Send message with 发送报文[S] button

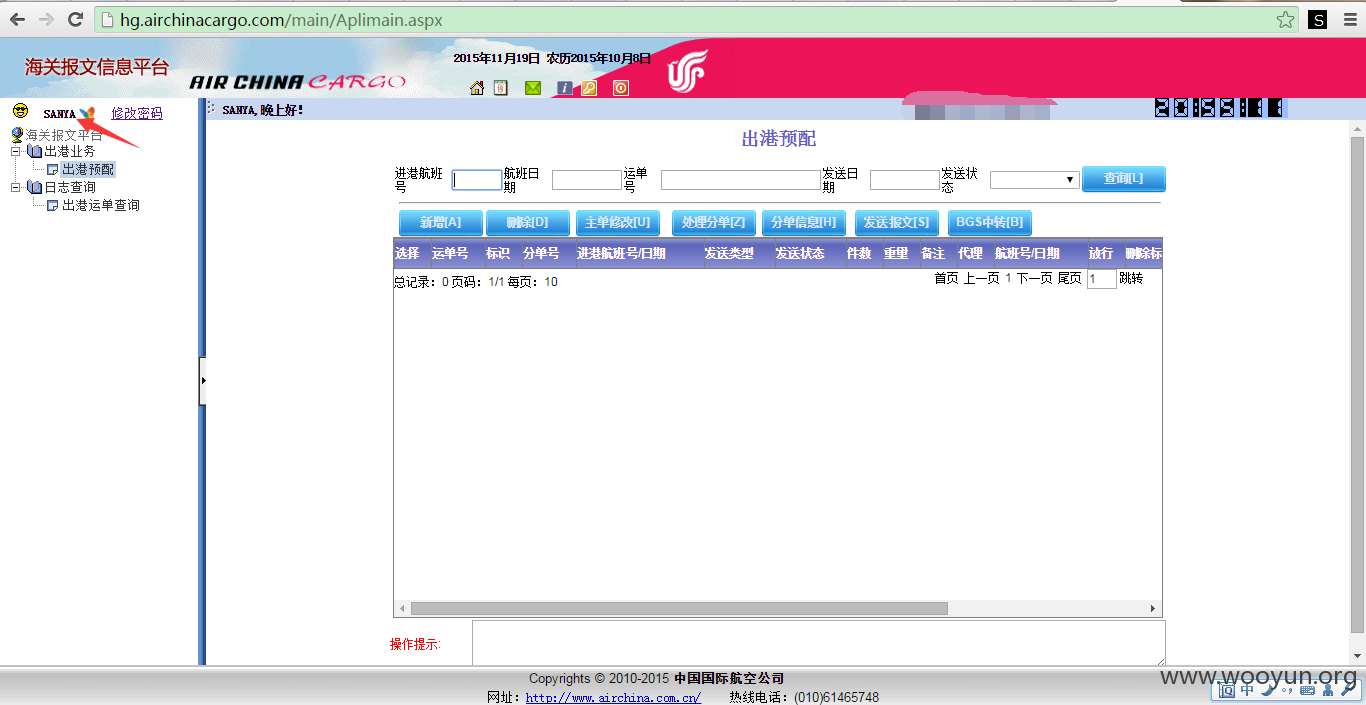(897, 223)
